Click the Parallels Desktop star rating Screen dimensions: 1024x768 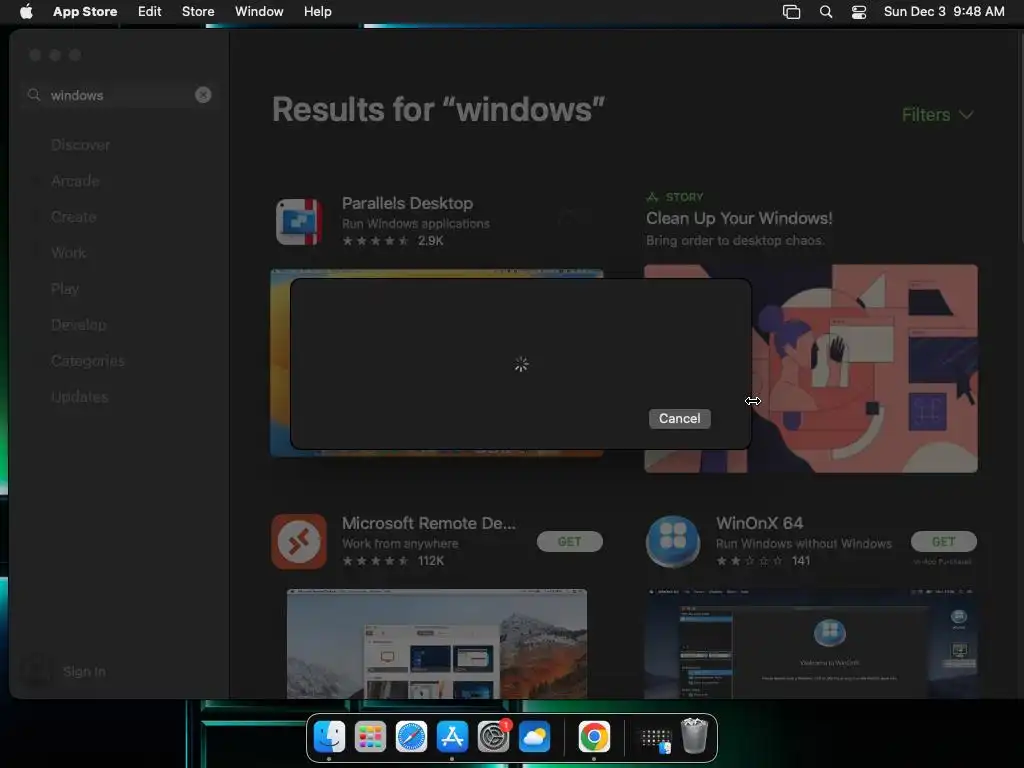(376, 241)
